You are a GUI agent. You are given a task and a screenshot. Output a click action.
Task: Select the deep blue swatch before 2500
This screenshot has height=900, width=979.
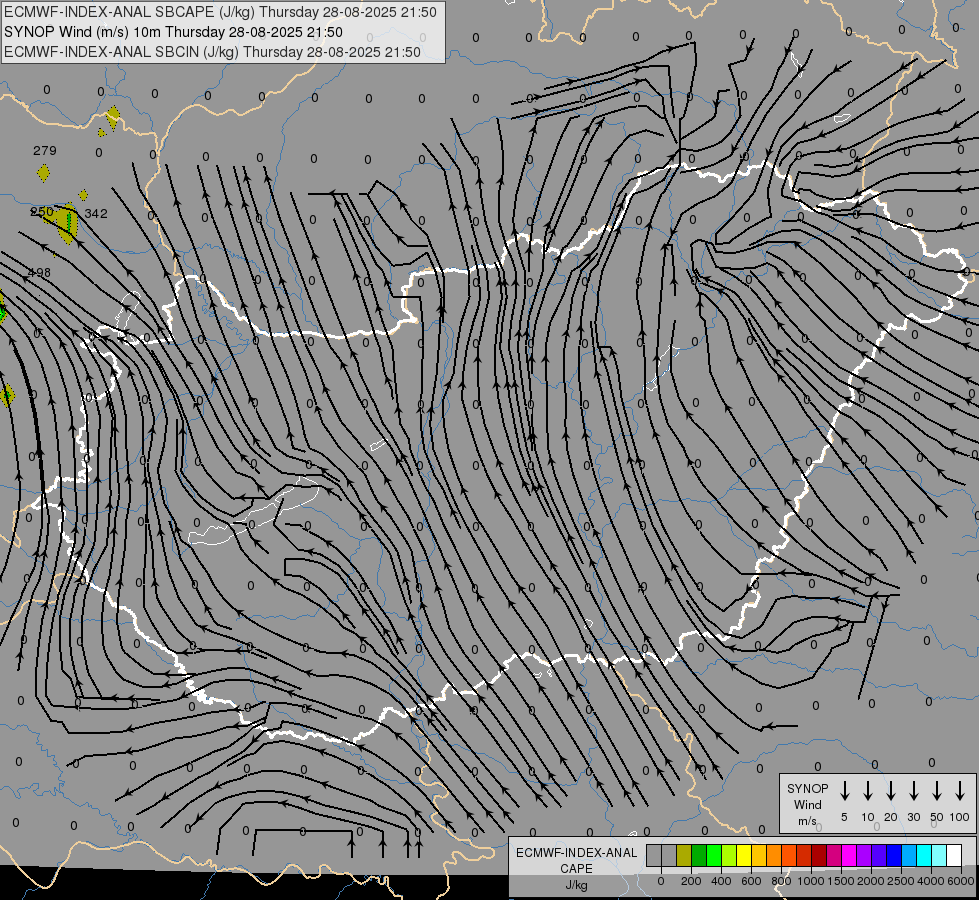[x=894, y=855]
